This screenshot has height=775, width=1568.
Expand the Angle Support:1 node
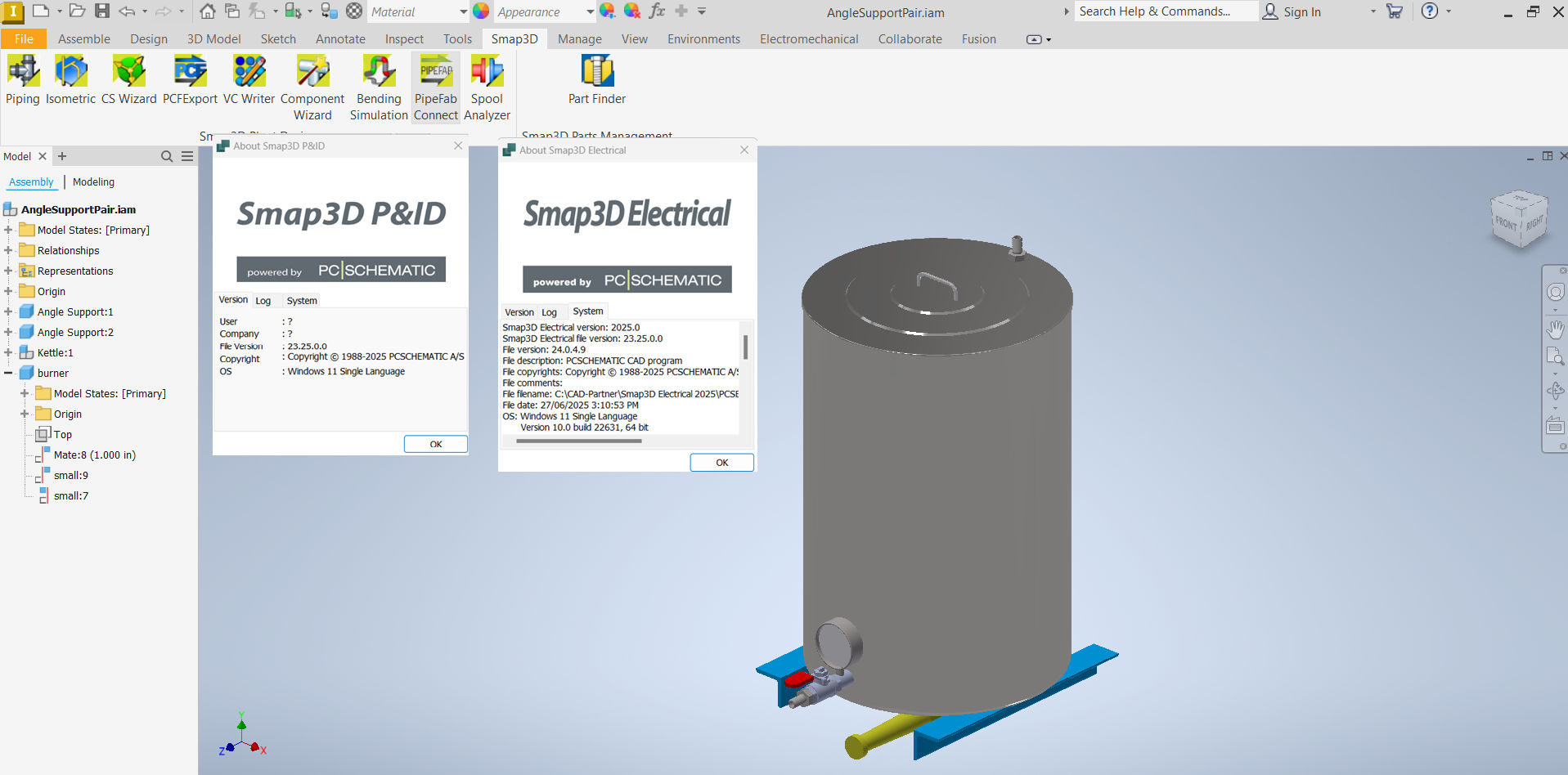point(8,311)
